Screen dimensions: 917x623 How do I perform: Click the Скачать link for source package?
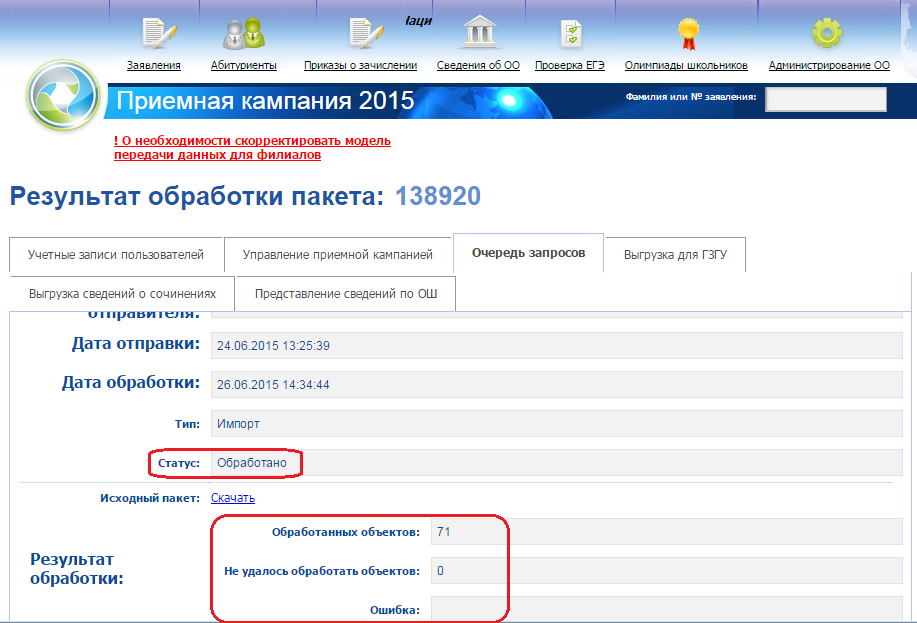[x=232, y=497]
